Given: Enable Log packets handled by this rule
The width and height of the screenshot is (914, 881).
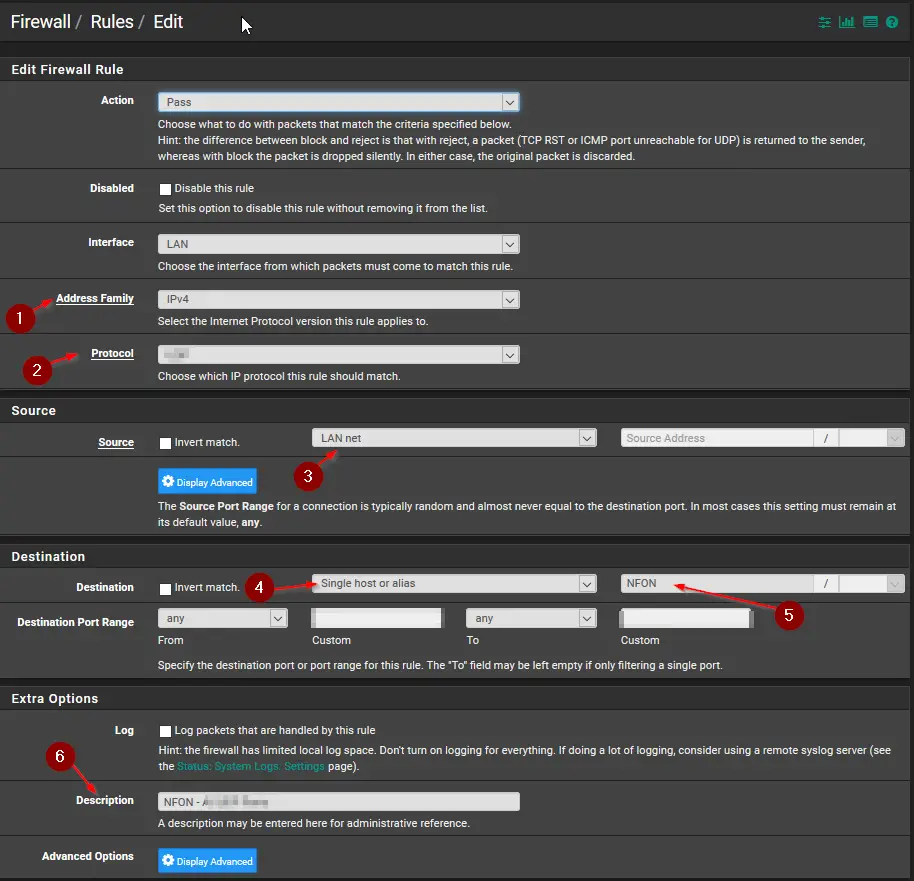Looking at the screenshot, I should point(166,731).
